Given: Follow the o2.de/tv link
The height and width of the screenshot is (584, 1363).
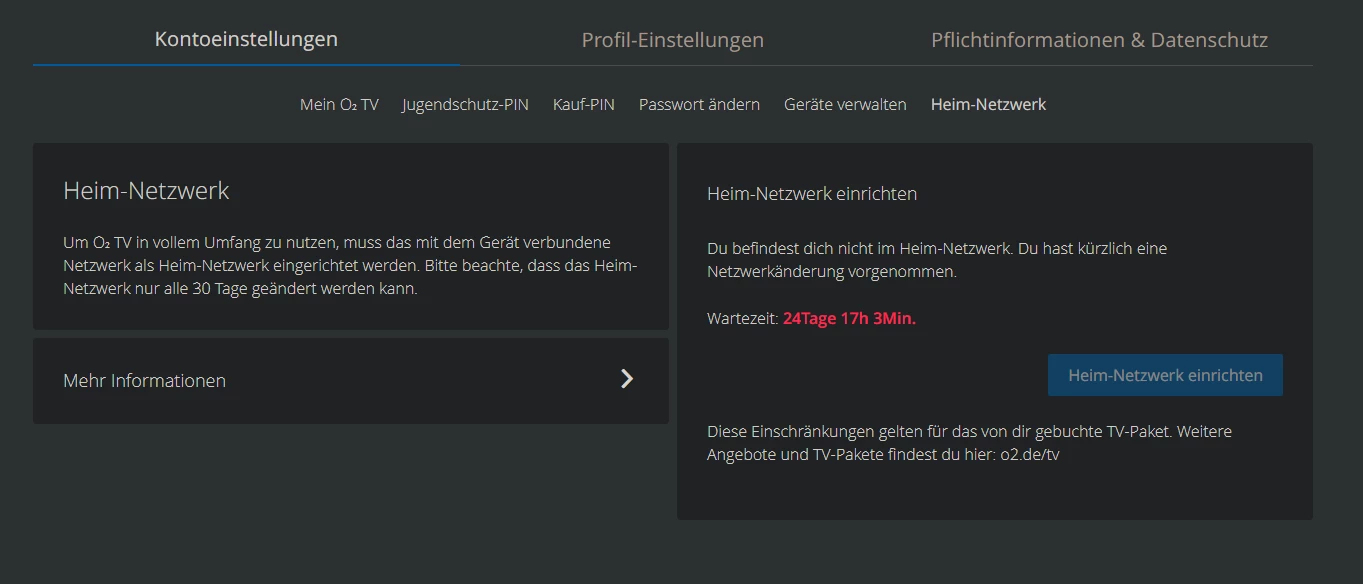Looking at the screenshot, I should point(1030,455).
